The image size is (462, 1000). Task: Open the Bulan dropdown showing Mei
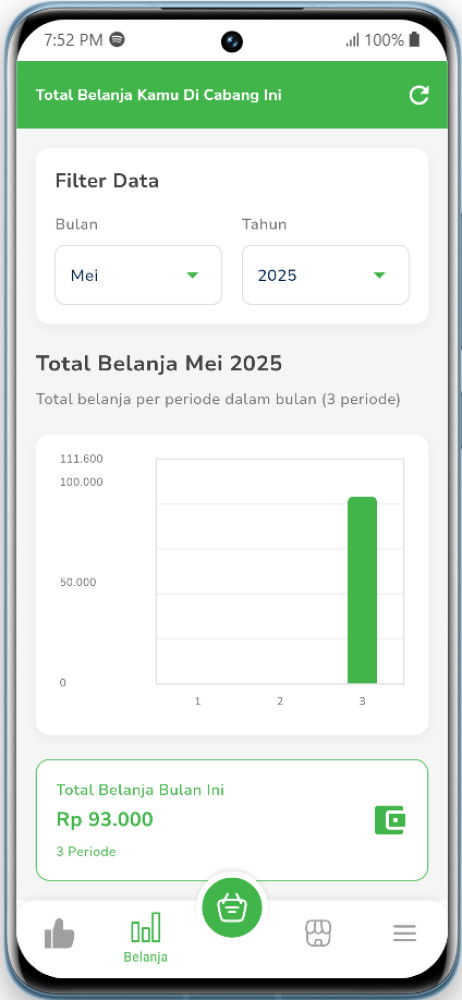138,275
